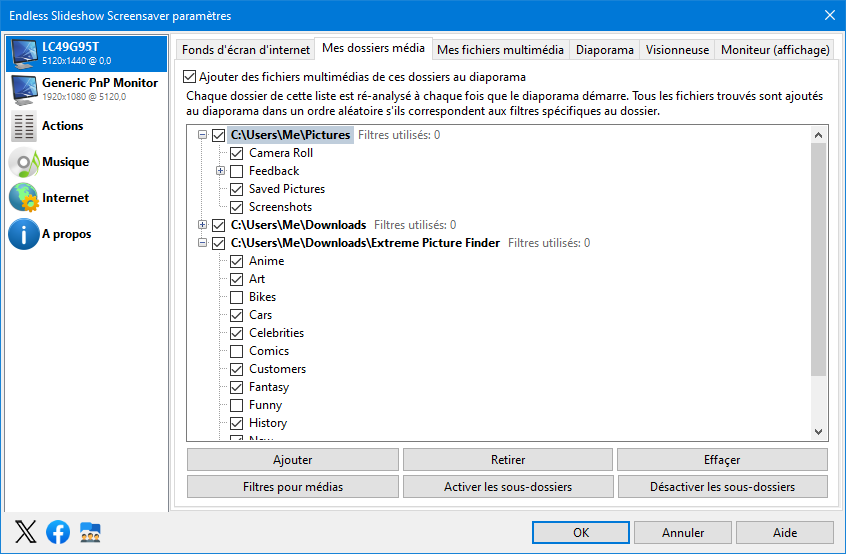Select the Generic PnP Monitor icon
The height and width of the screenshot is (554, 846).
click(24, 90)
